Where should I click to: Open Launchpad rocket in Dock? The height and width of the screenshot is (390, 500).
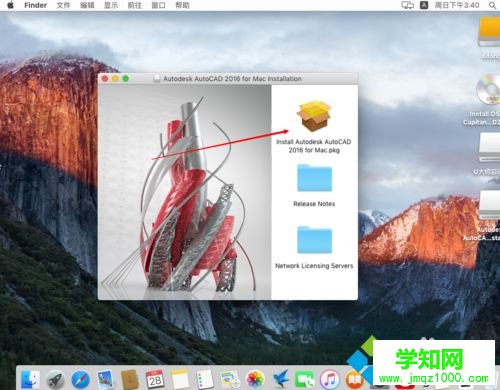(x=55, y=379)
